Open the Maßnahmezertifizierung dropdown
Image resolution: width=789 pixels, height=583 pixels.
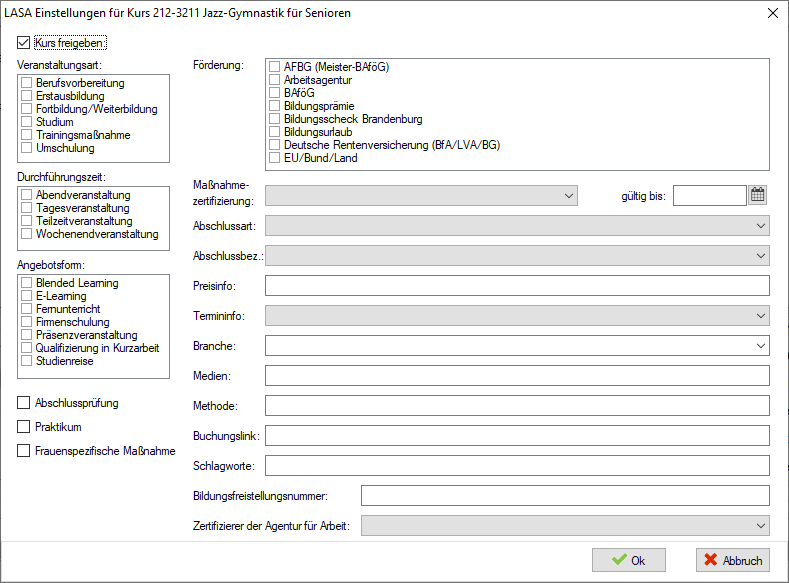[x=421, y=196]
